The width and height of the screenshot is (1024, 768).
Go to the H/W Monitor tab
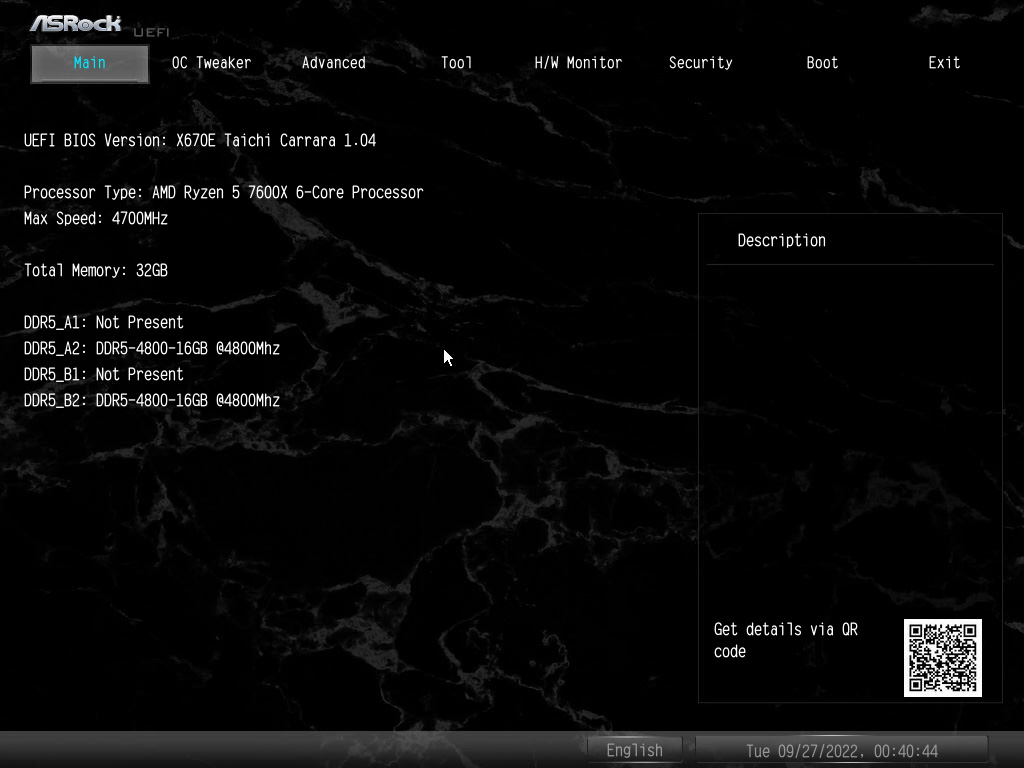click(578, 63)
